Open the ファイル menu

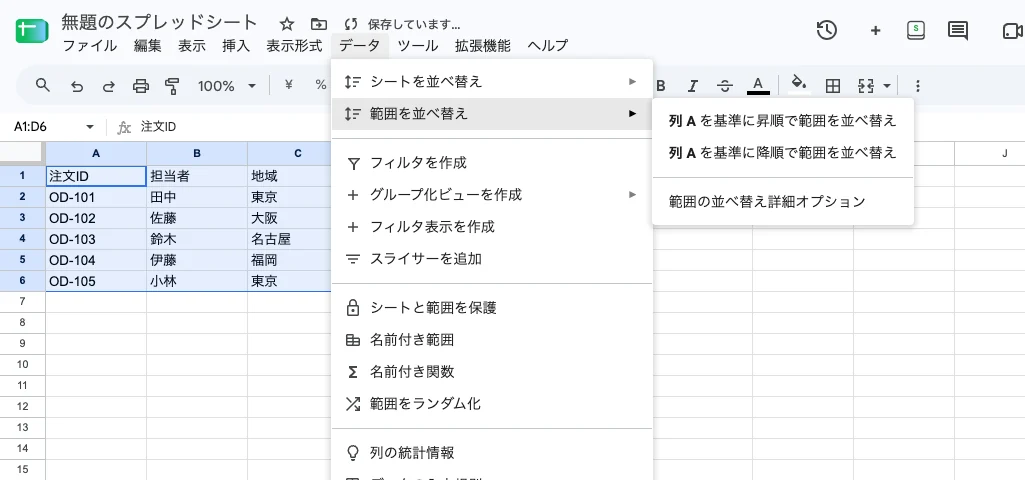(90, 46)
